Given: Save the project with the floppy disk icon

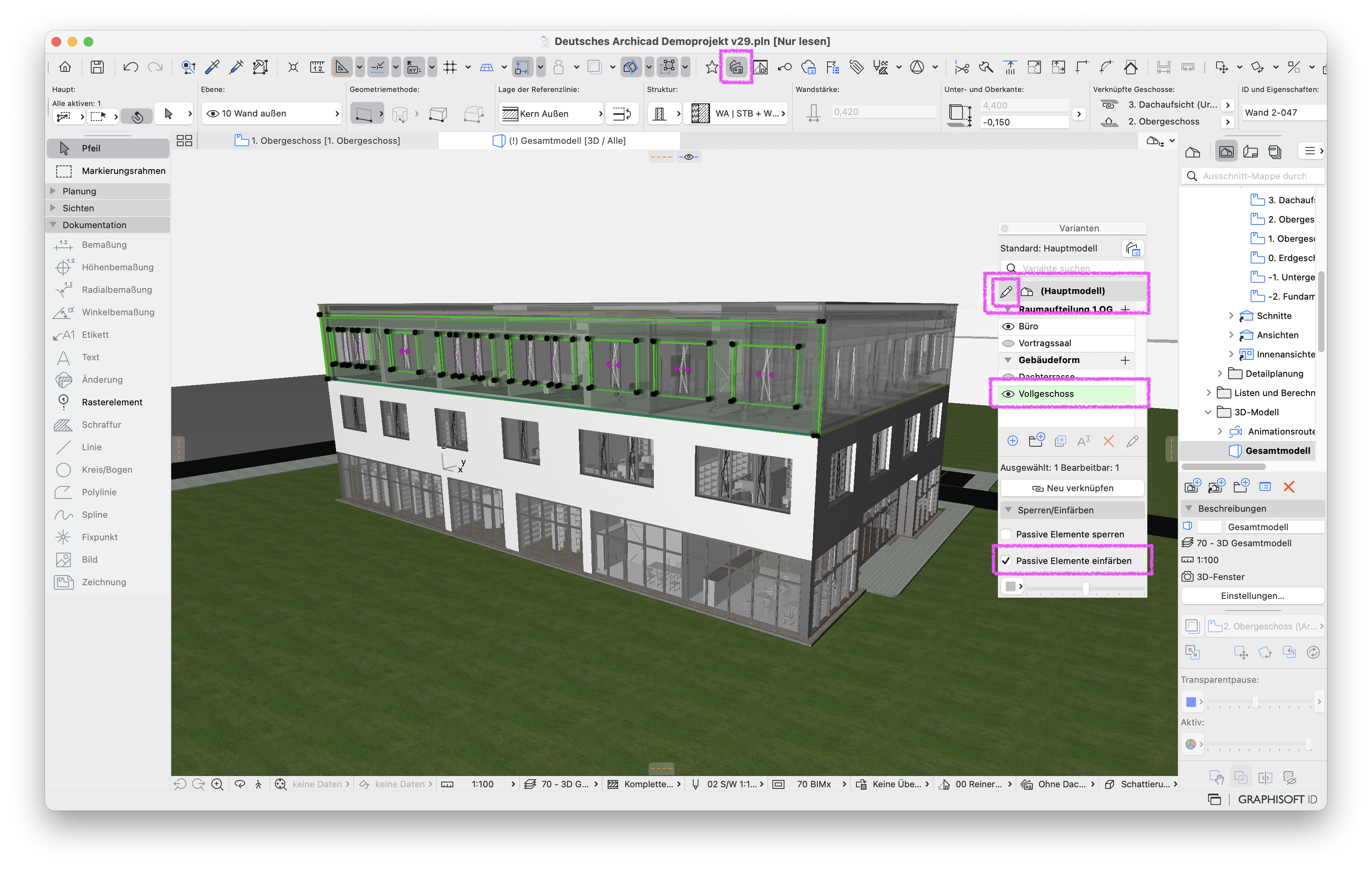Looking at the screenshot, I should [x=97, y=67].
